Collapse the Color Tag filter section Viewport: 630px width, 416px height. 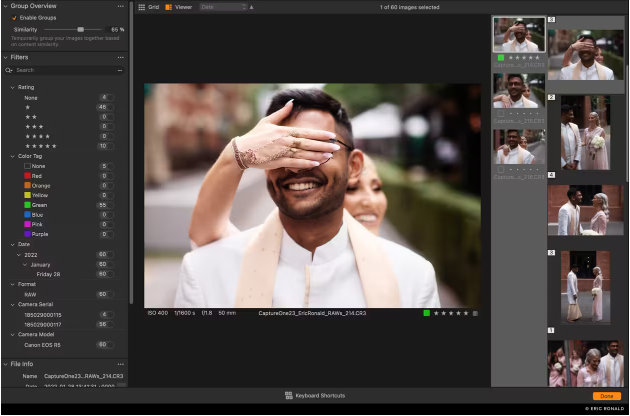(x=13, y=155)
